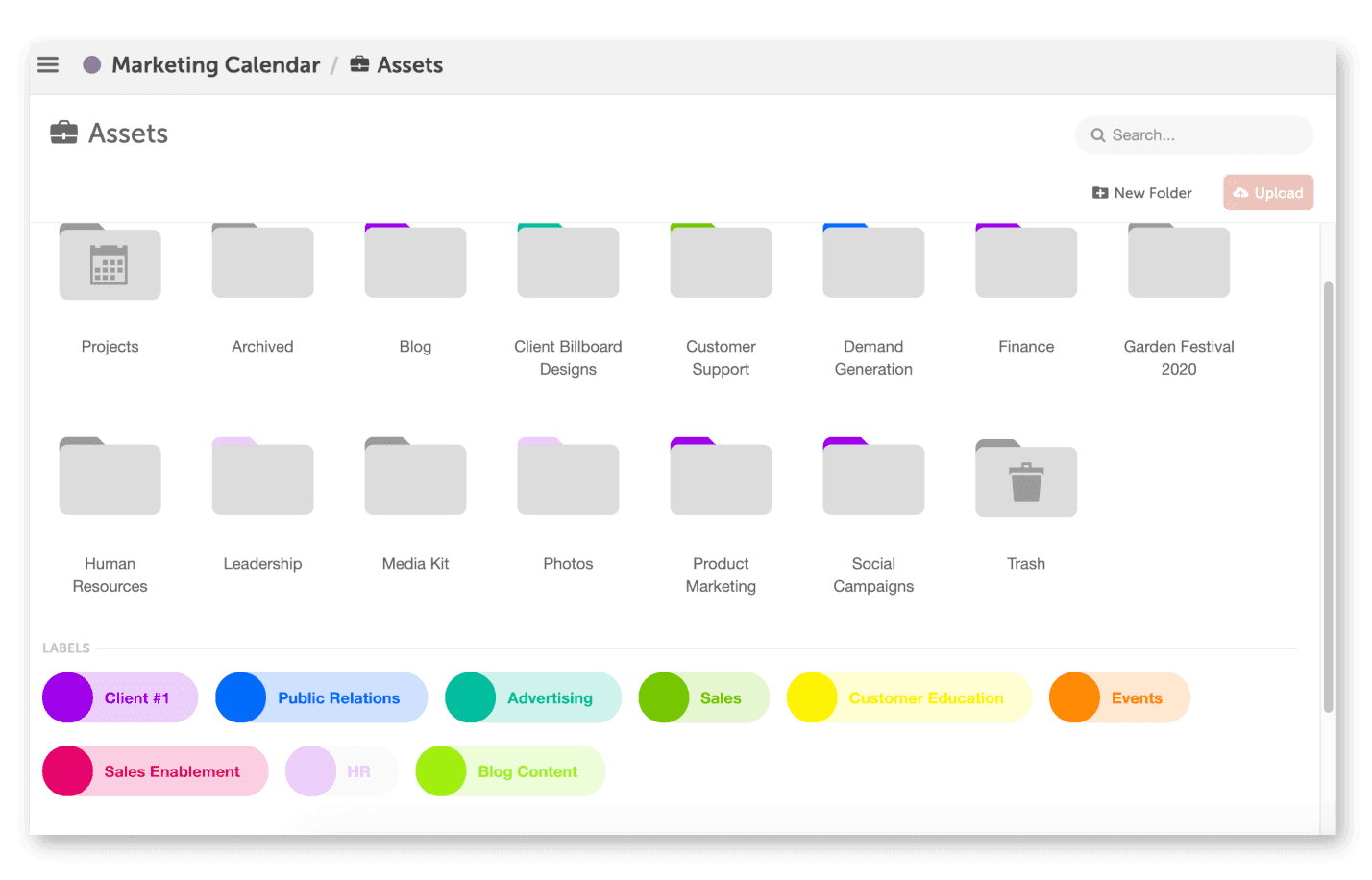Select the HR label text

point(358,771)
